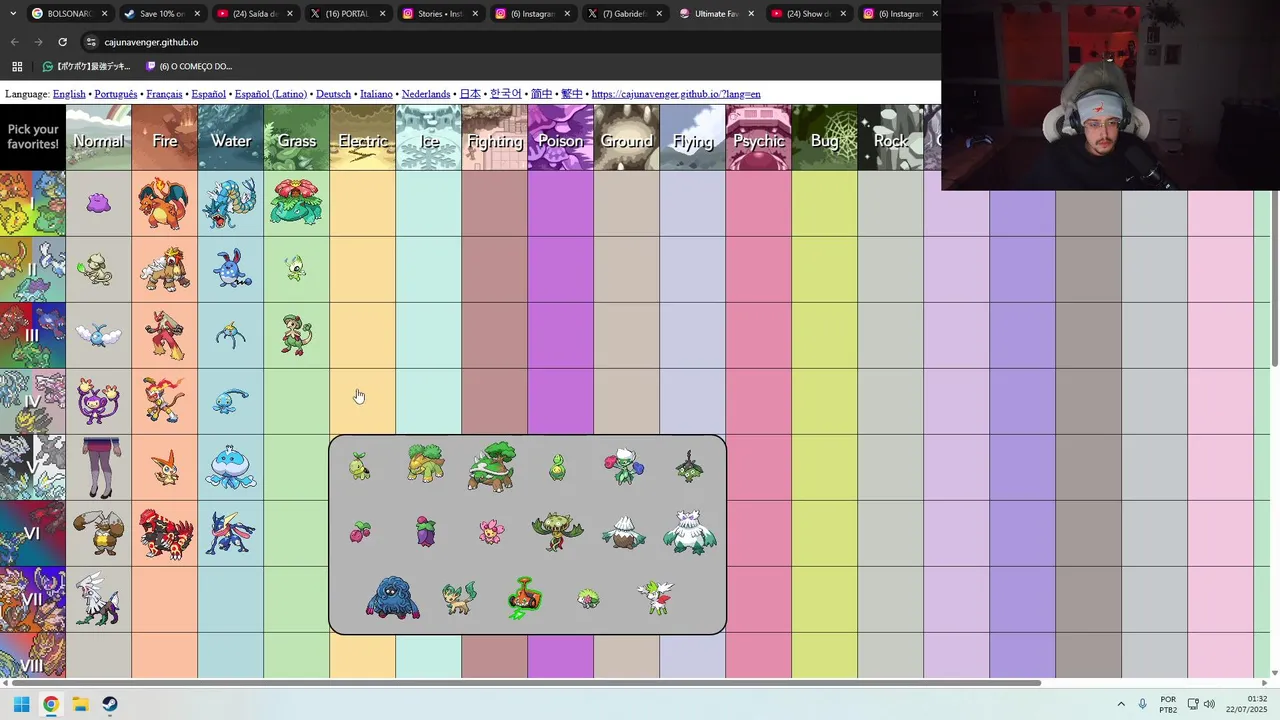
Task: Open the (16) PORTAL X tab
Action: pyautogui.click(x=346, y=14)
